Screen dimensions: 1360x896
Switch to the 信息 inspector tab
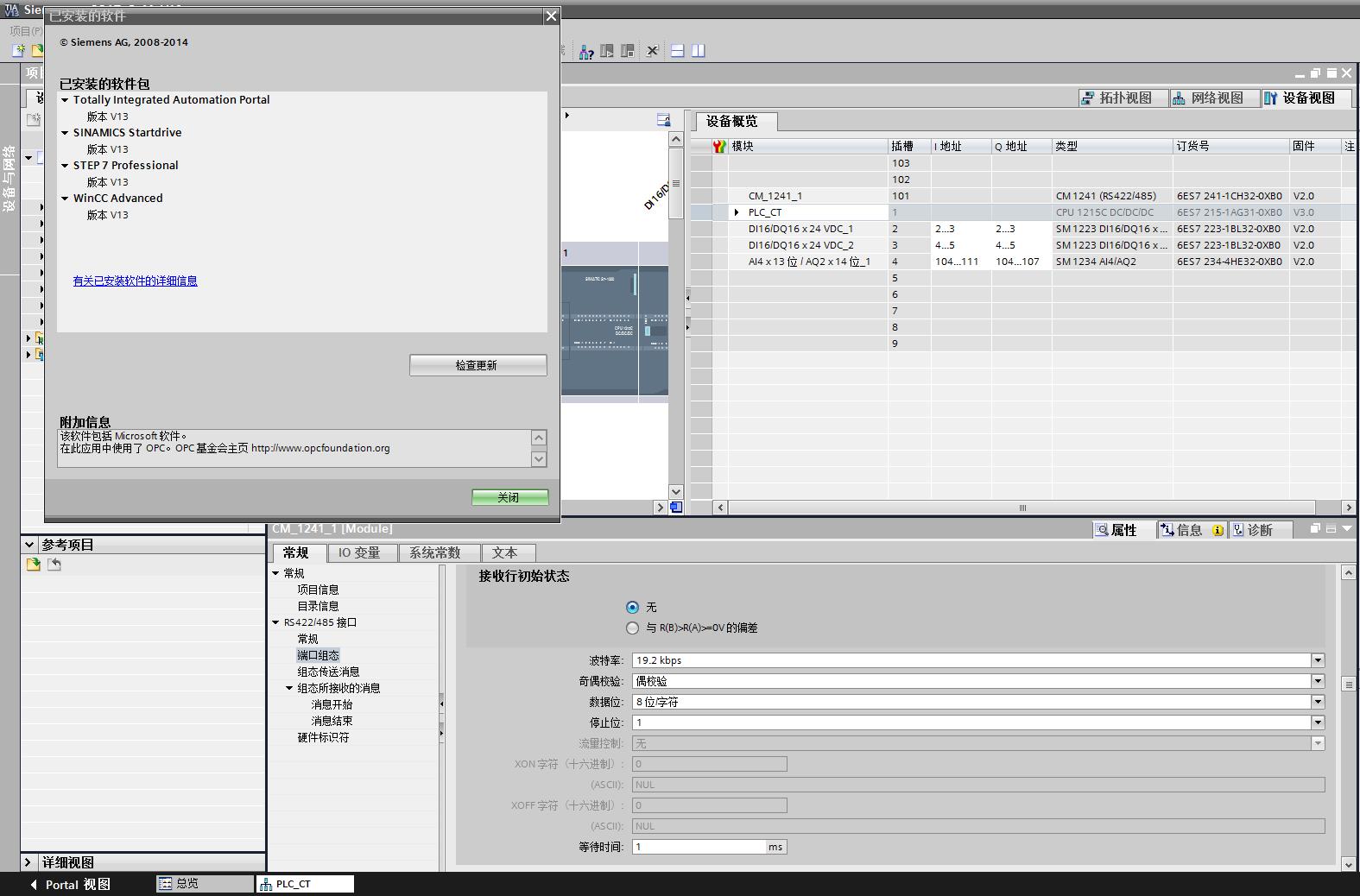tap(1192, 530)
